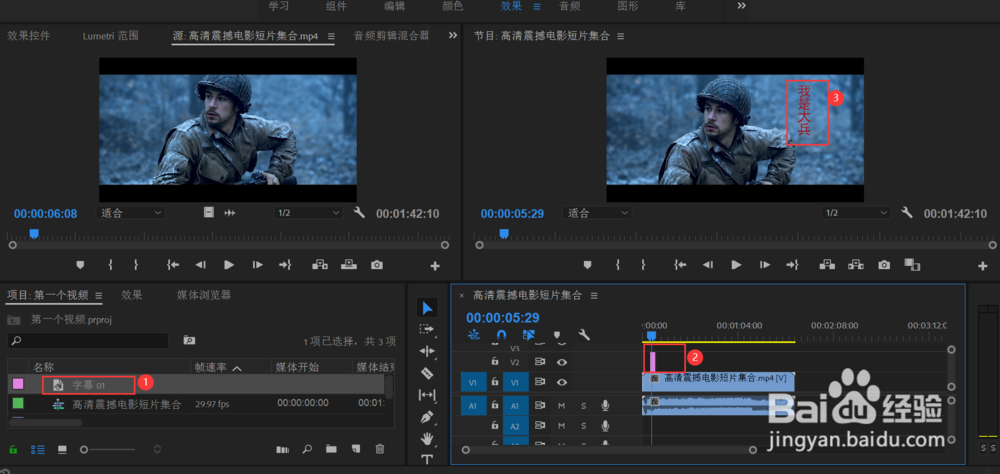Viewport: 1000px width, 474px height.
Task: Mute track A1
Action: click(562, 406)
